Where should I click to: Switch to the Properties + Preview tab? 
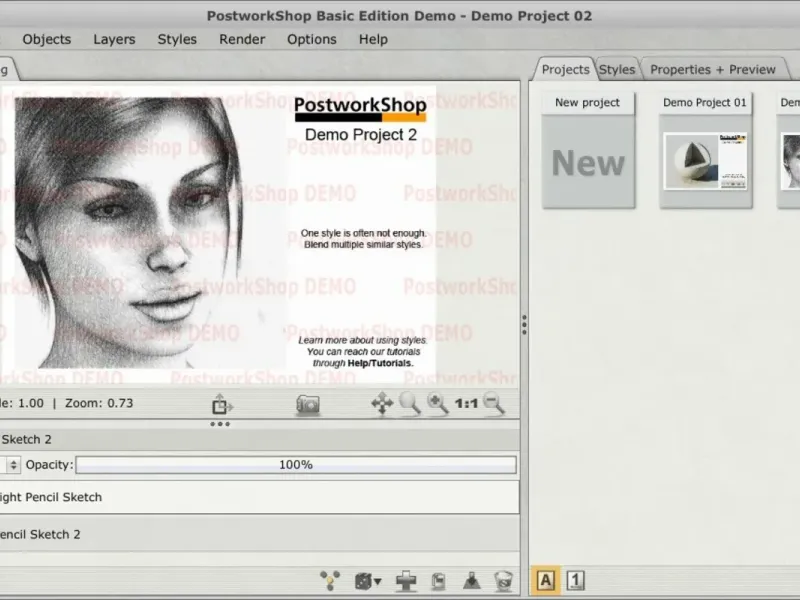712,69
